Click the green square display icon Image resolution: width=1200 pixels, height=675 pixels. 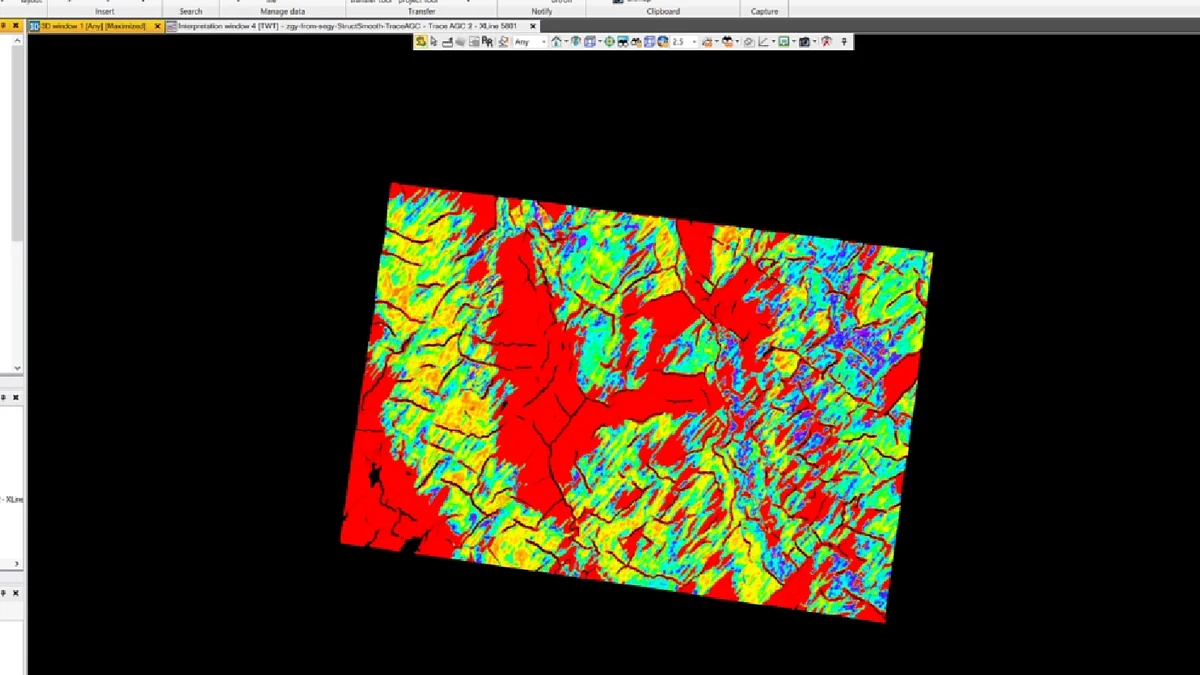tap(784, 42)
